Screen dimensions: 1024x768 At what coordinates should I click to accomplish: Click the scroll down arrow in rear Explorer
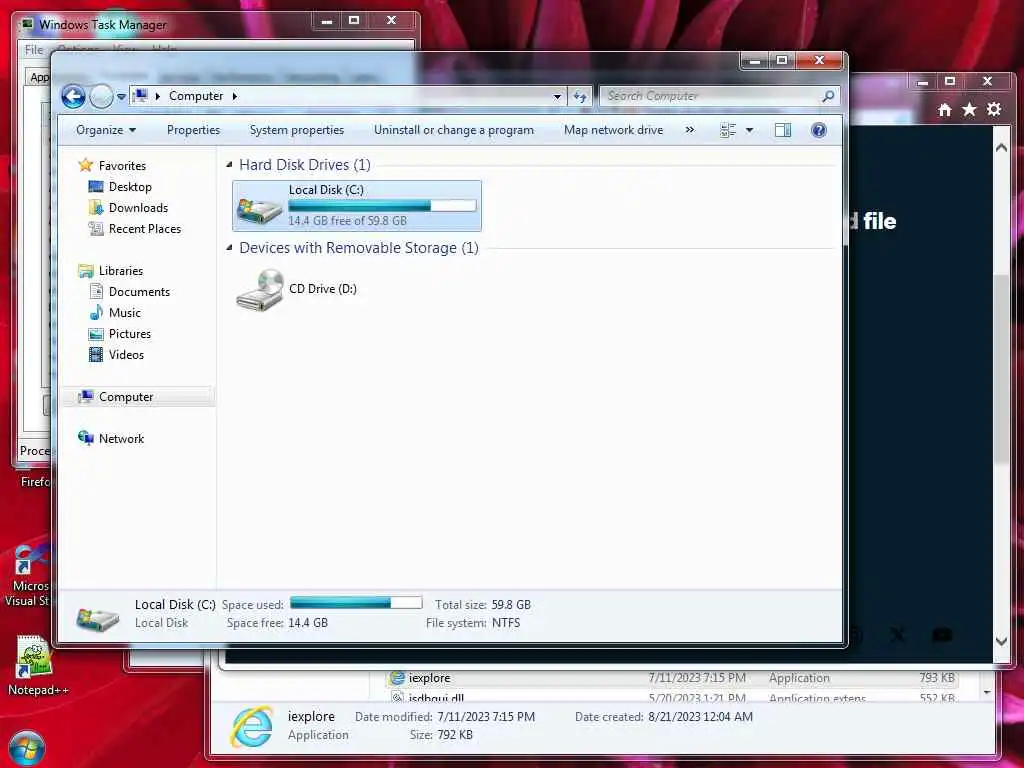pyautogui.click(x=987, y=692)
